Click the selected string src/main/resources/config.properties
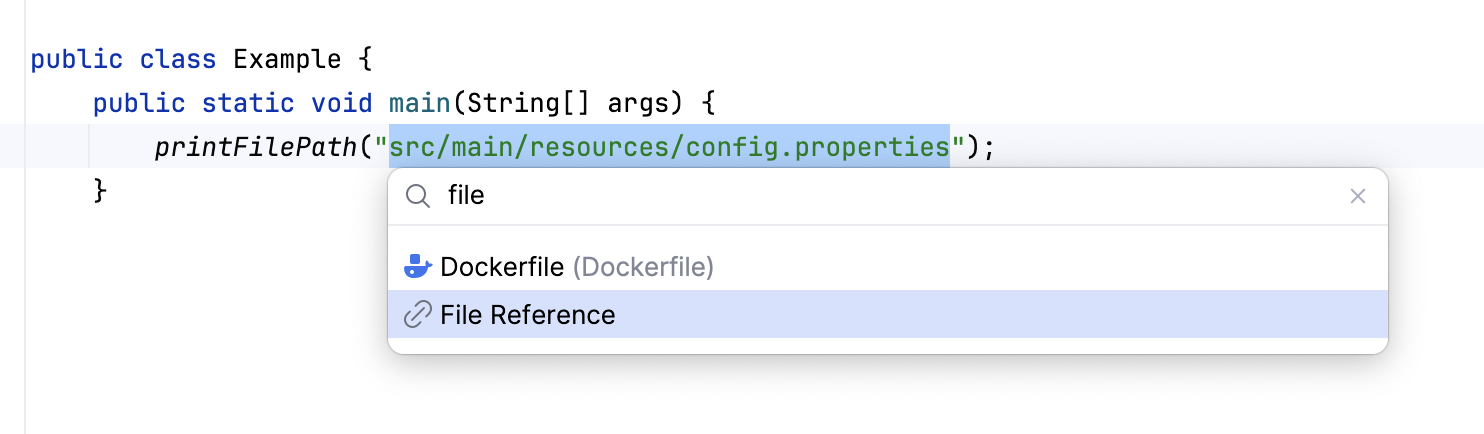Image resolution: width=1484 pixels, height=434 pixels. pos(669,147)
